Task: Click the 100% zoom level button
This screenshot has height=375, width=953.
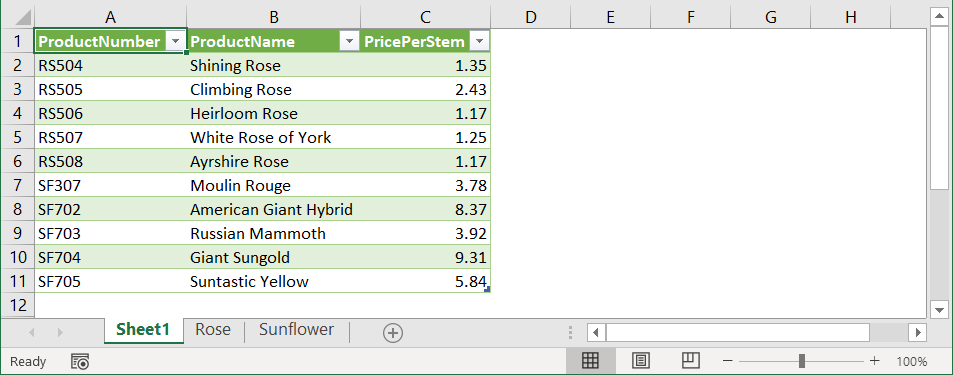Action: (x=912, y=362)
